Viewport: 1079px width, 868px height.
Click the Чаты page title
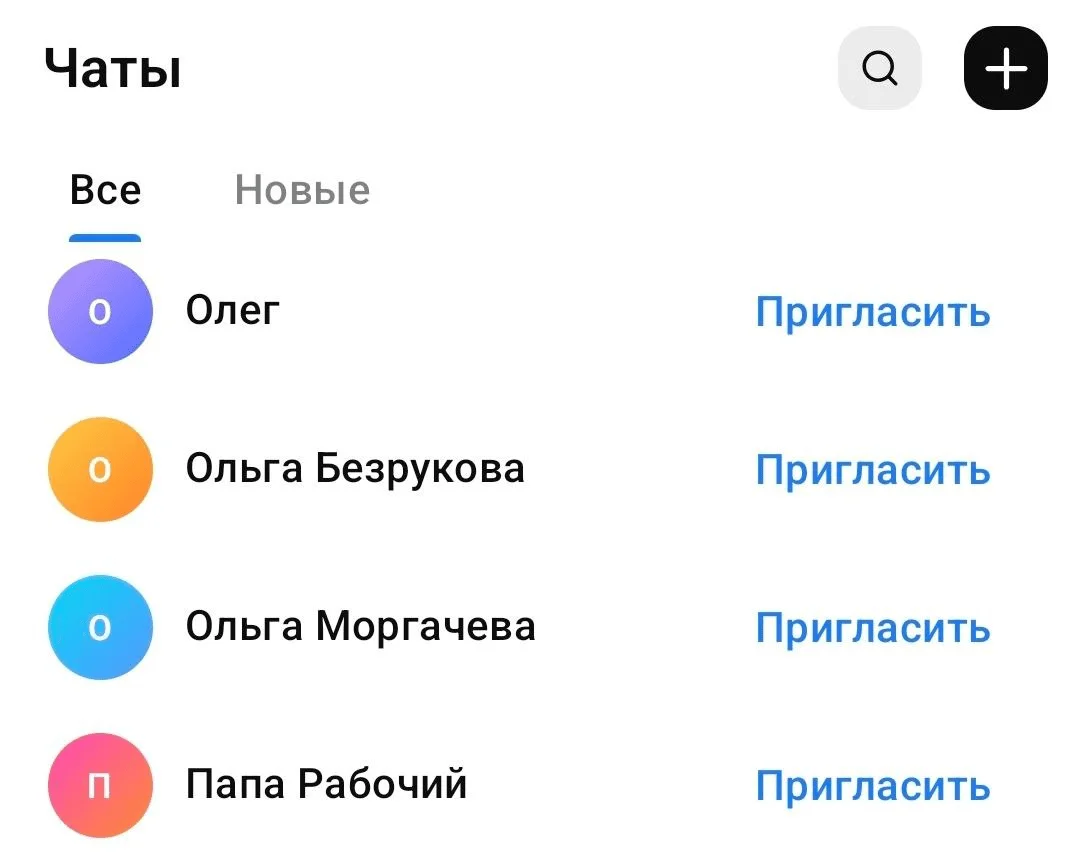coord(113,70)
